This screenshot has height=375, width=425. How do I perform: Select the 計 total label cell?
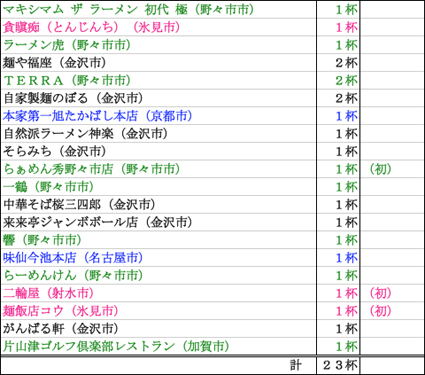(x=158, y=365)
